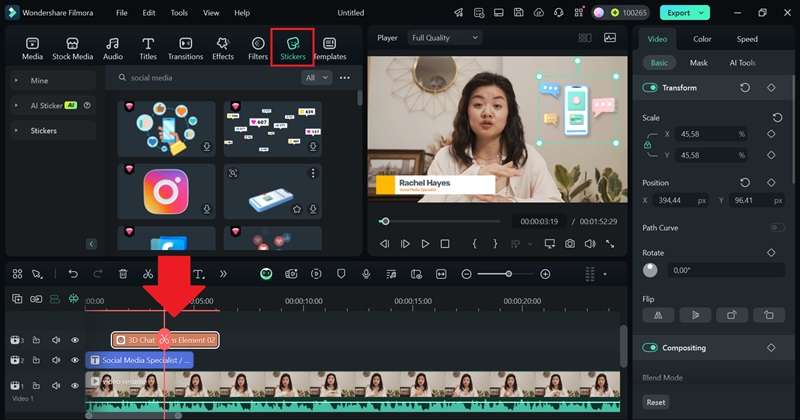Open the View menu
800x420 pixels.
click(x=211, y=13)
